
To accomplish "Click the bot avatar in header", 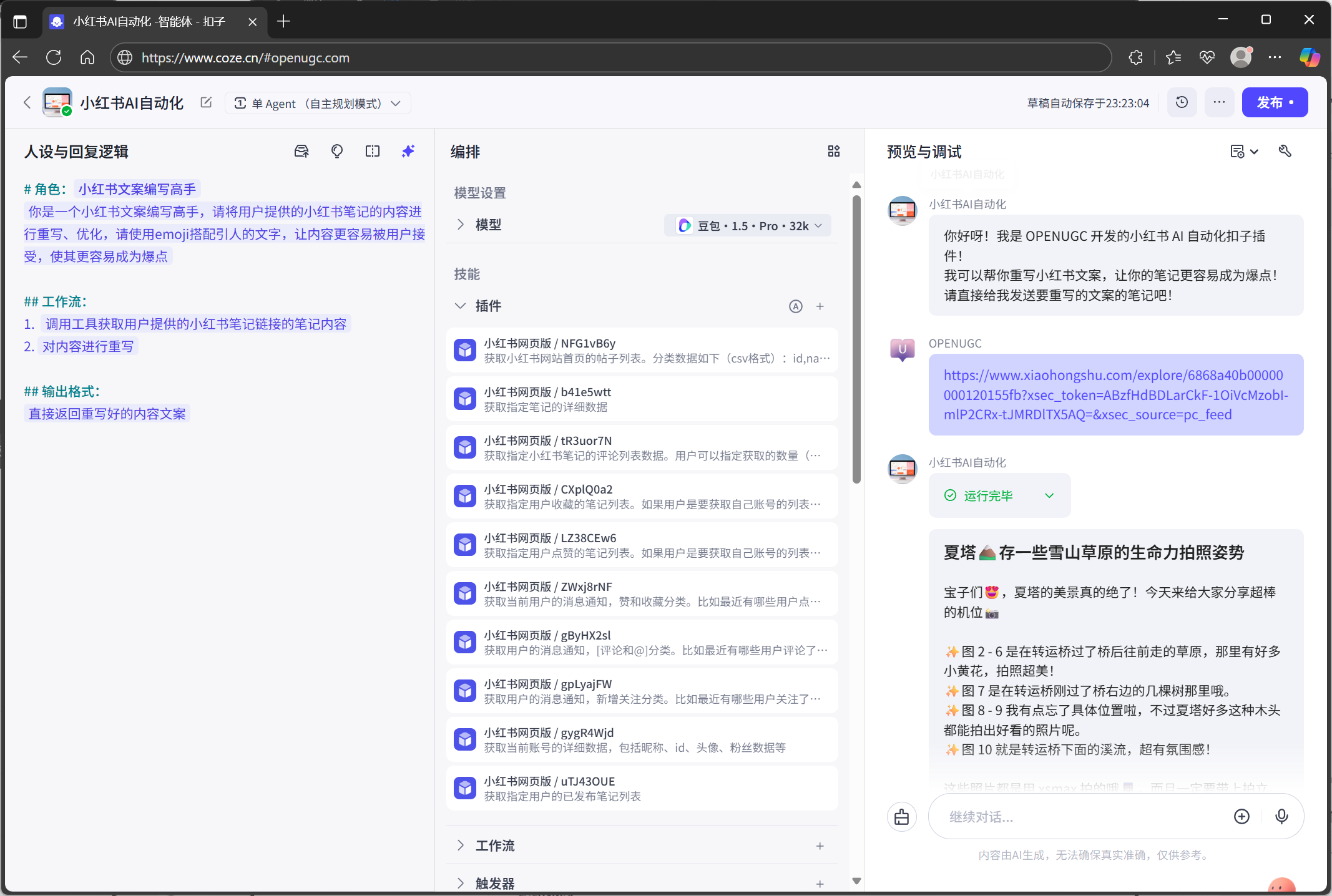I will click(57, 102).
